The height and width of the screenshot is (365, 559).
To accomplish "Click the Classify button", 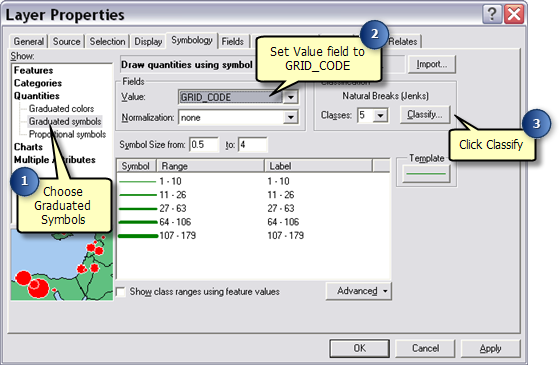I will click(425, 114).
